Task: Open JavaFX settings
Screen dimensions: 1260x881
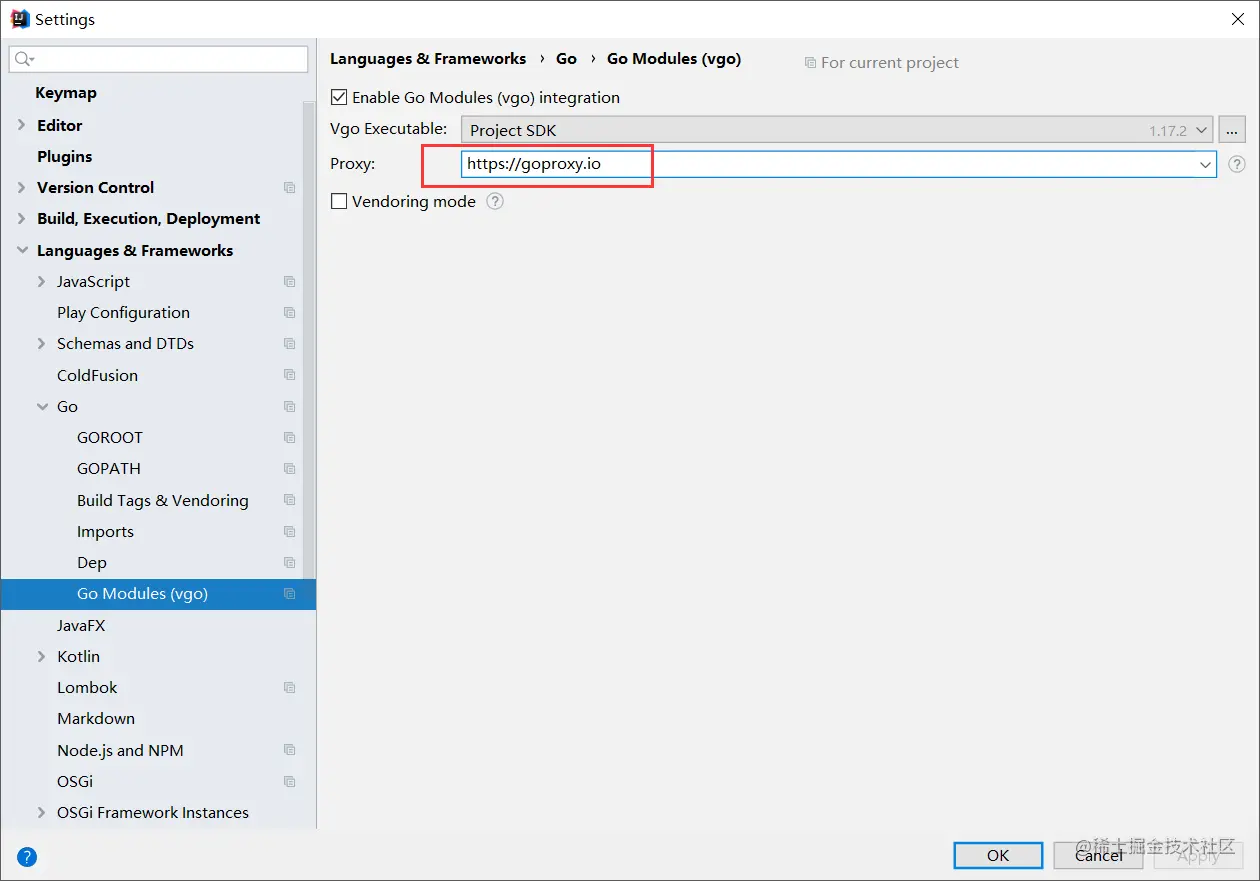Action: point(81,626)
